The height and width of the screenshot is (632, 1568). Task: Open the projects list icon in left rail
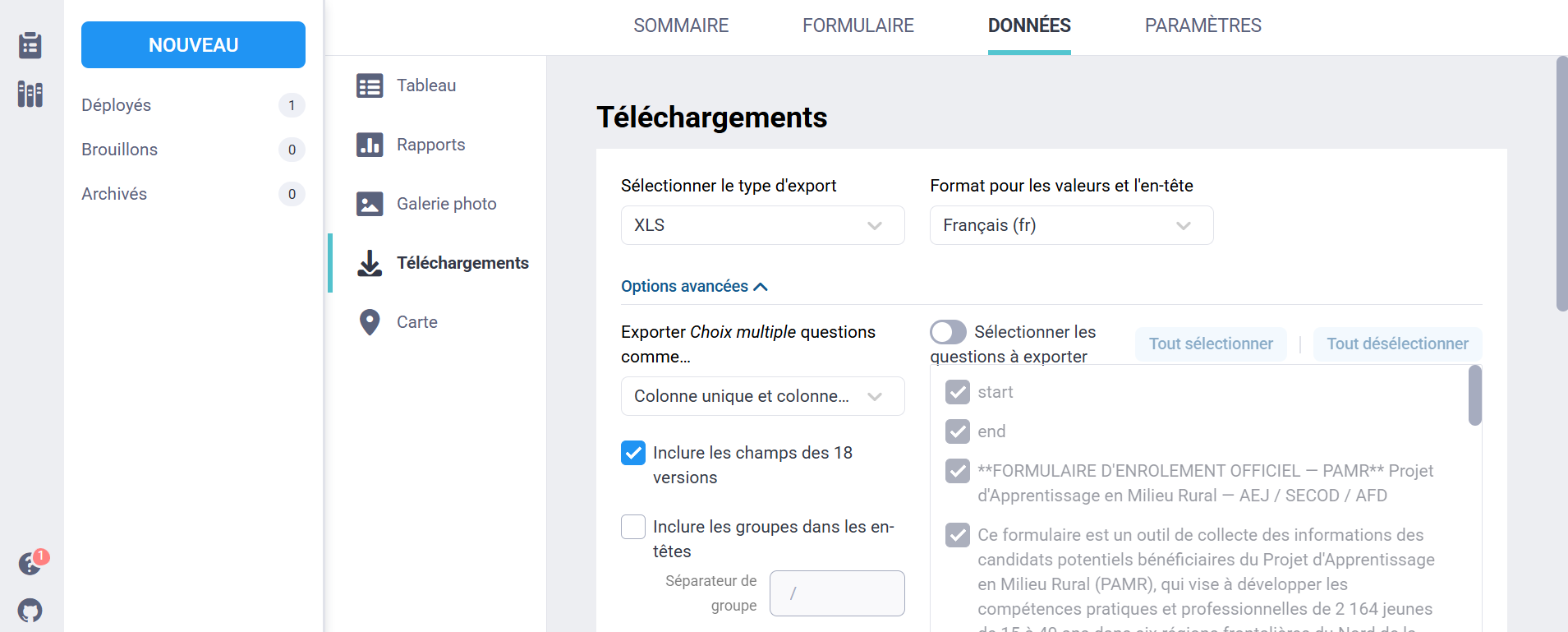point(30,45)
